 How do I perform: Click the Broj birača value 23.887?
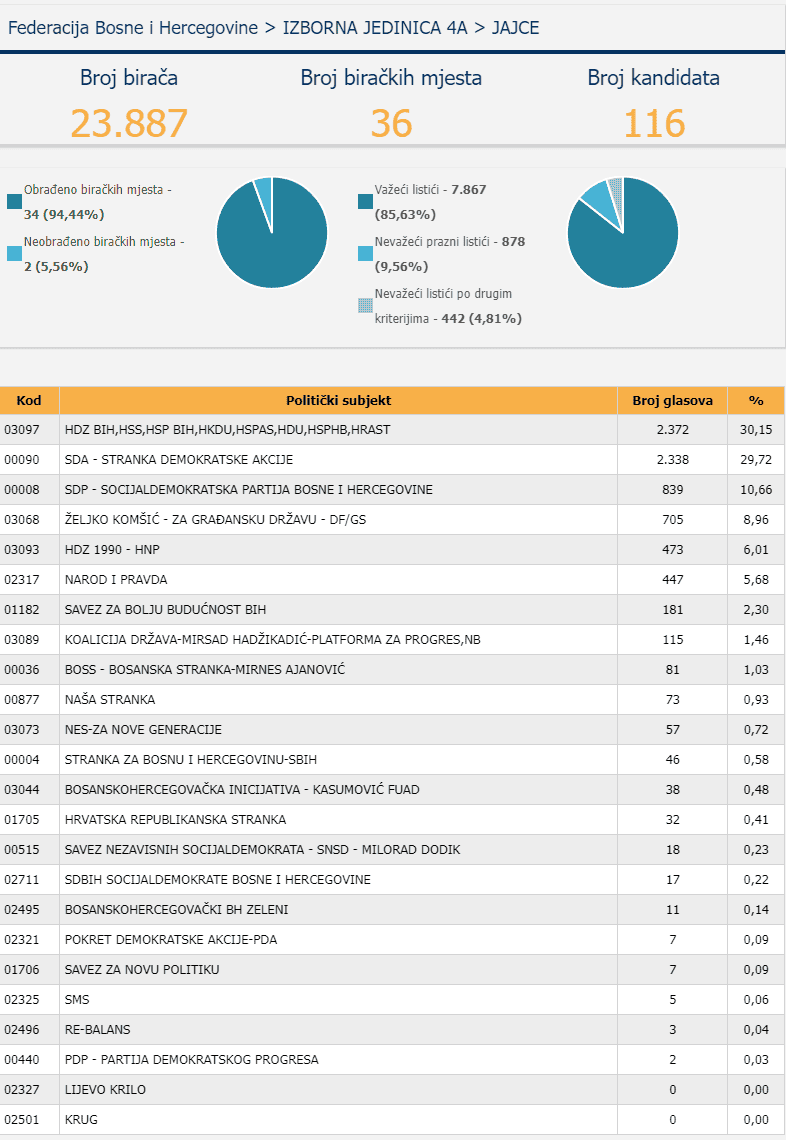tap(129, 123)
